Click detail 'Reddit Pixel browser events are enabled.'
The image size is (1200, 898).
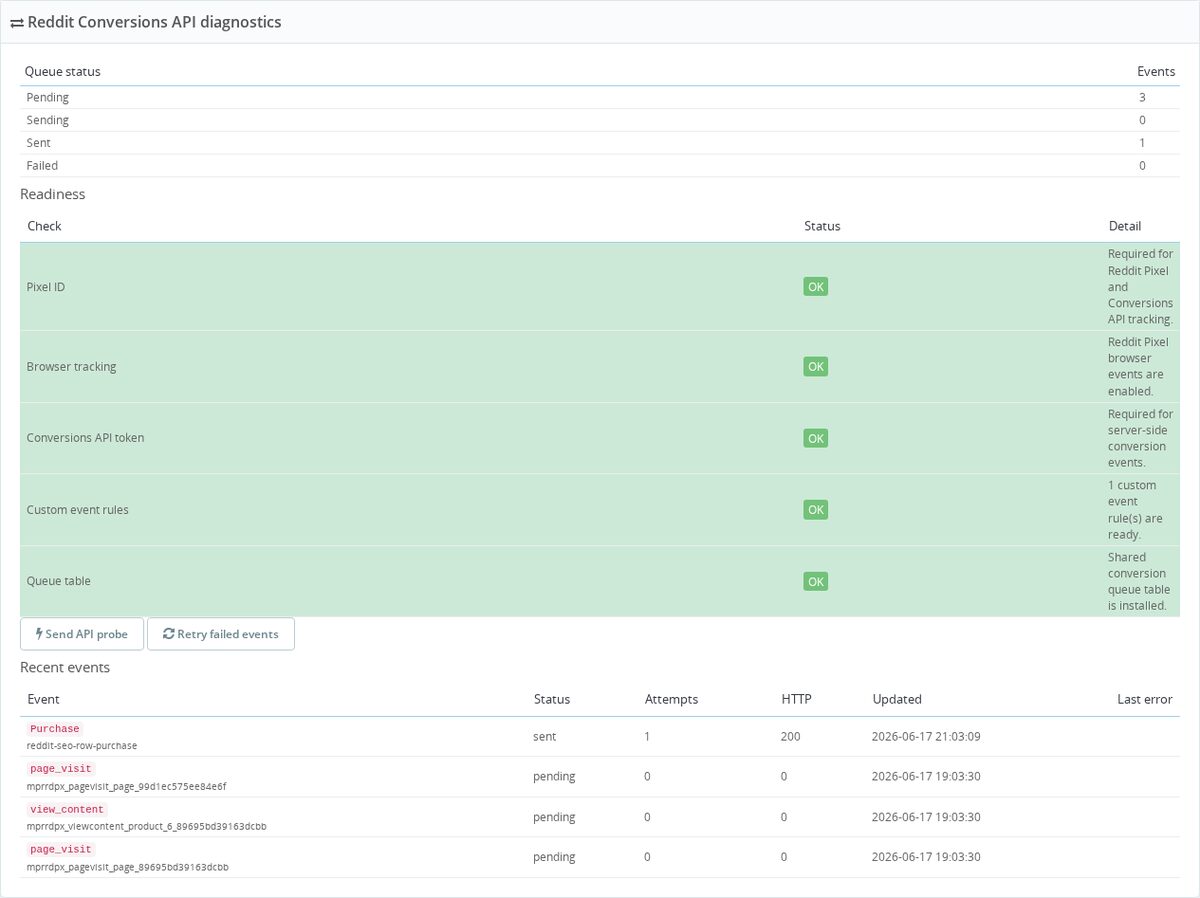pos(1138,367)
